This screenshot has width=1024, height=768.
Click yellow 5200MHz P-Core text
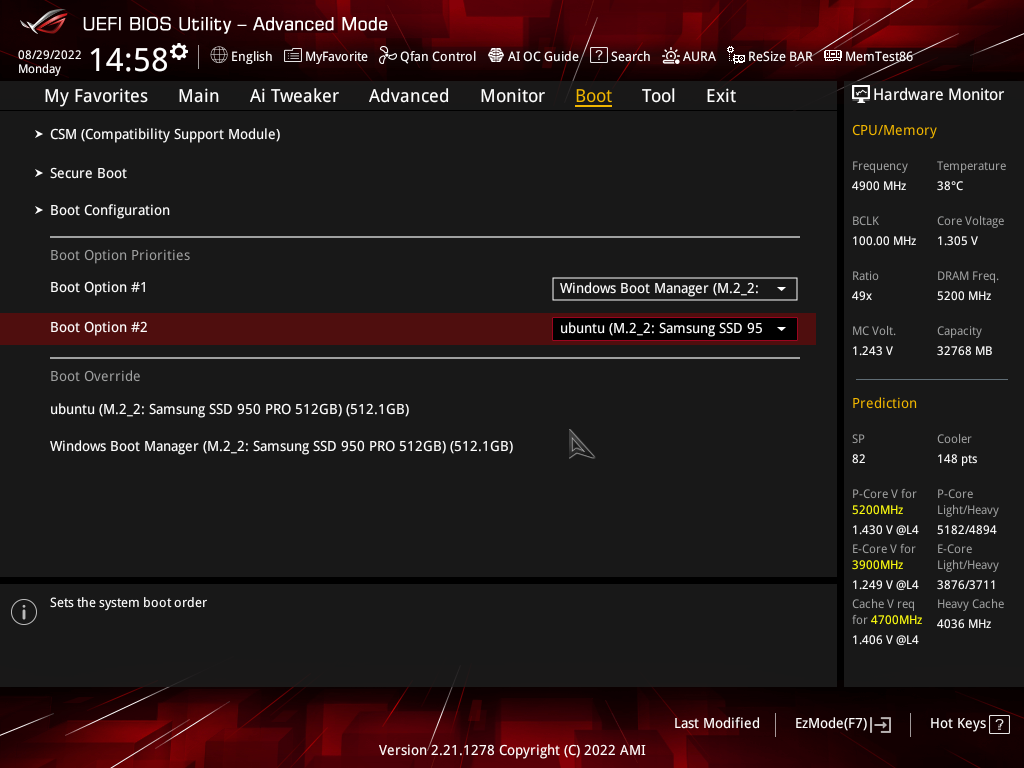pyautogui.click(x=877, y=510)
